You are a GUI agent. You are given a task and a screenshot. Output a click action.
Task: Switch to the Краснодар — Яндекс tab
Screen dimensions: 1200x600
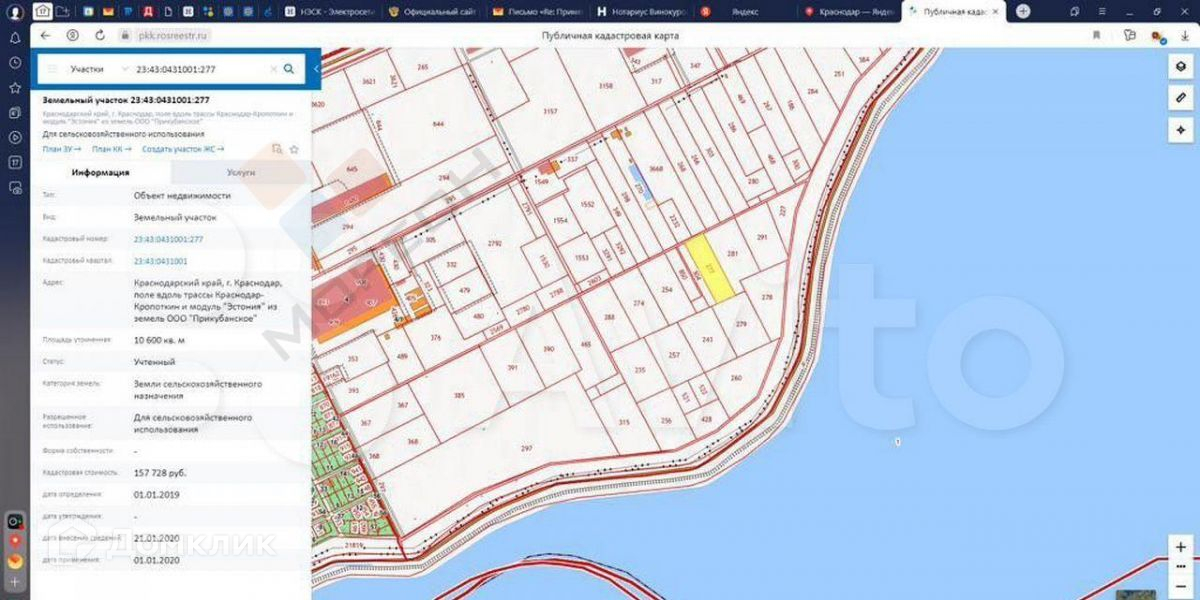[848, 11]
